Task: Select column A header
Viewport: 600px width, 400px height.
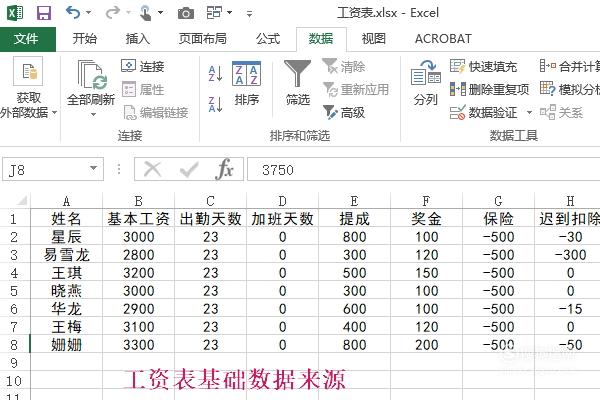Action: point(67,201)
